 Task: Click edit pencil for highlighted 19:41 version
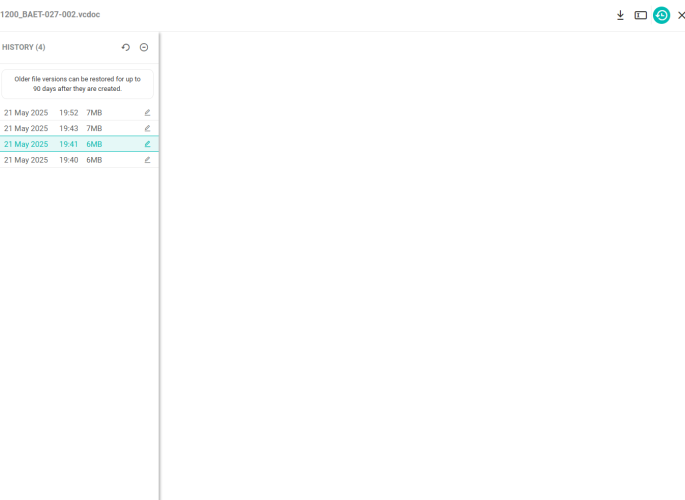coord(147,144)
